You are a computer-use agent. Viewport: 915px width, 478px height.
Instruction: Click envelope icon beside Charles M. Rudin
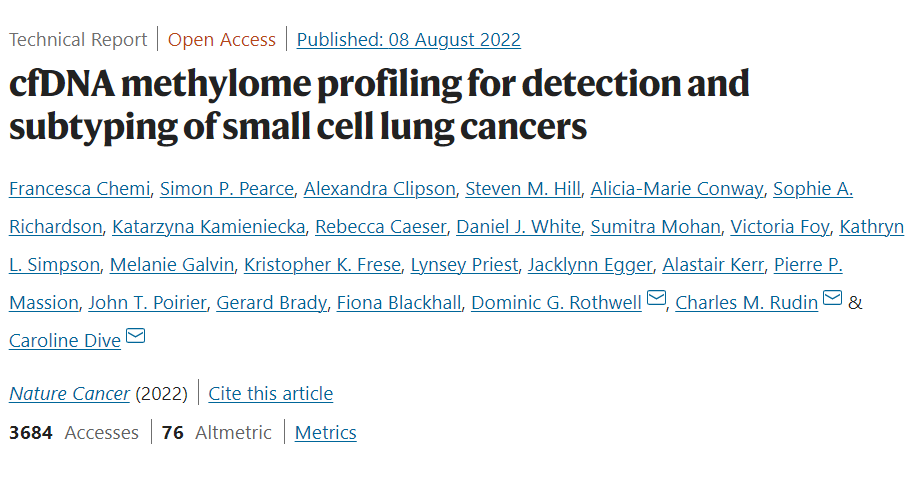point(832,298)
